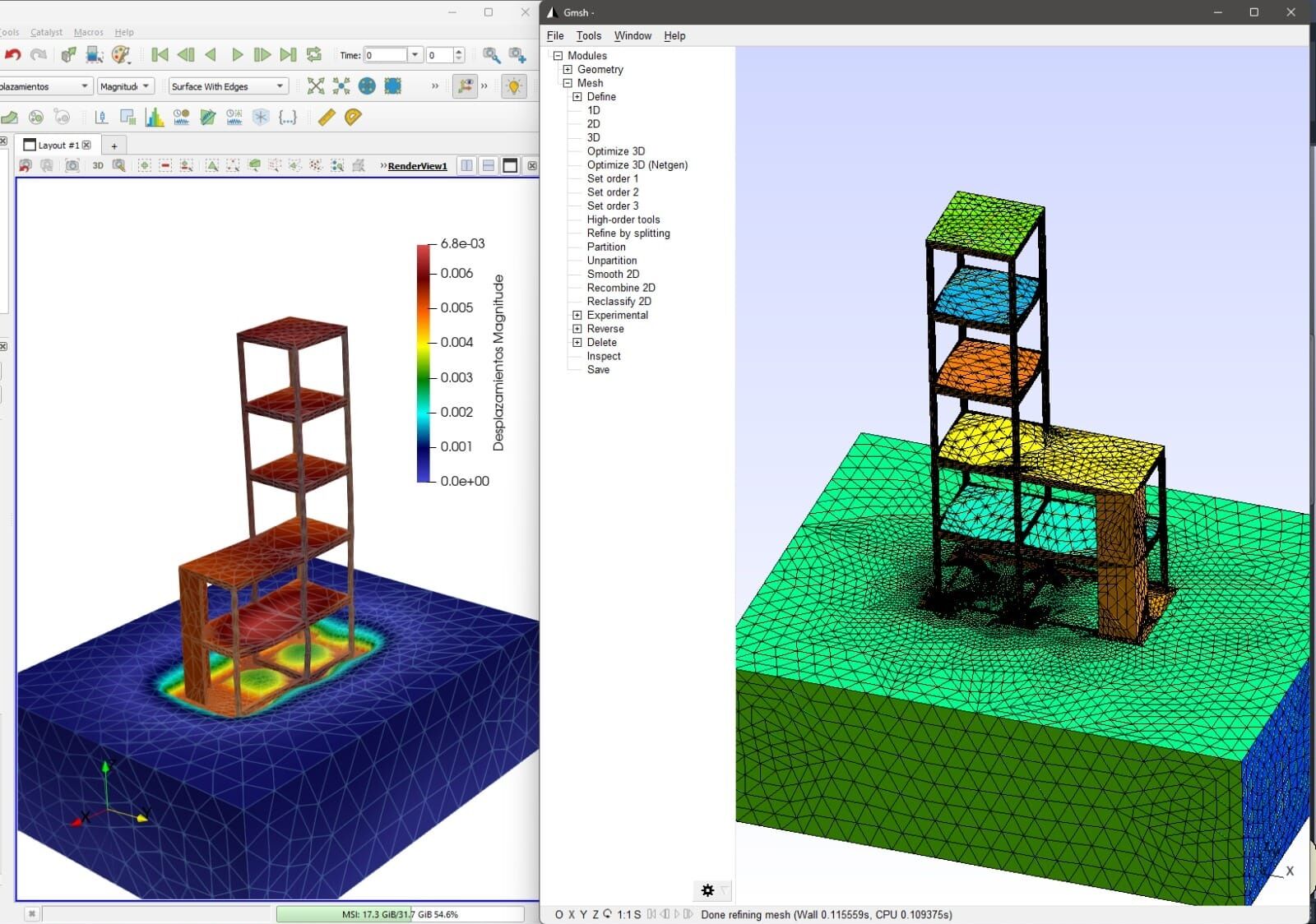
Task: Click the Play animation button
Action: click(237, 55)
